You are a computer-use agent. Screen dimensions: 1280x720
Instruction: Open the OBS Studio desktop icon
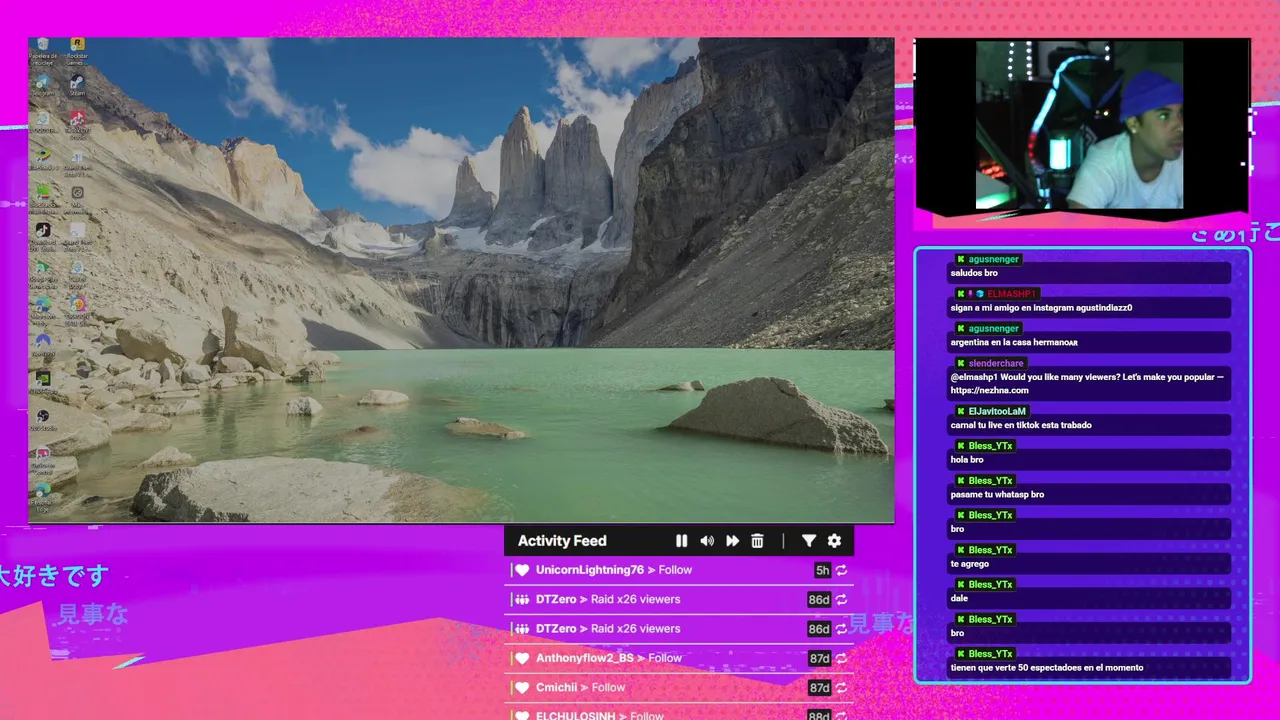[43, 419]
